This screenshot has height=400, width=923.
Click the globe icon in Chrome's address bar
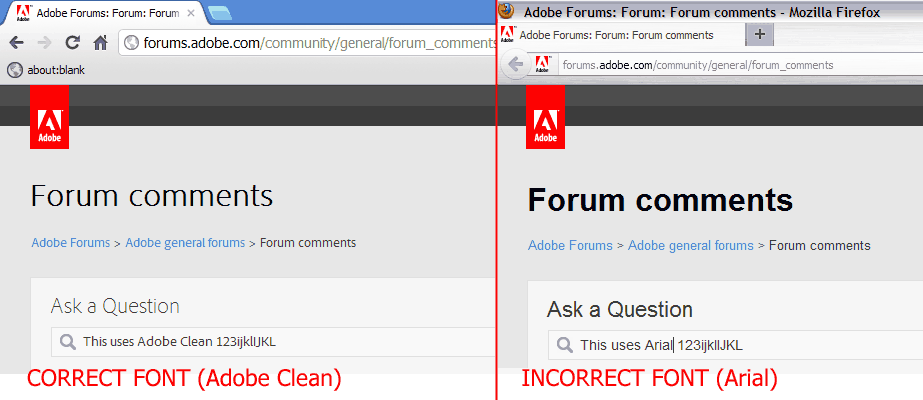[132, 42]
